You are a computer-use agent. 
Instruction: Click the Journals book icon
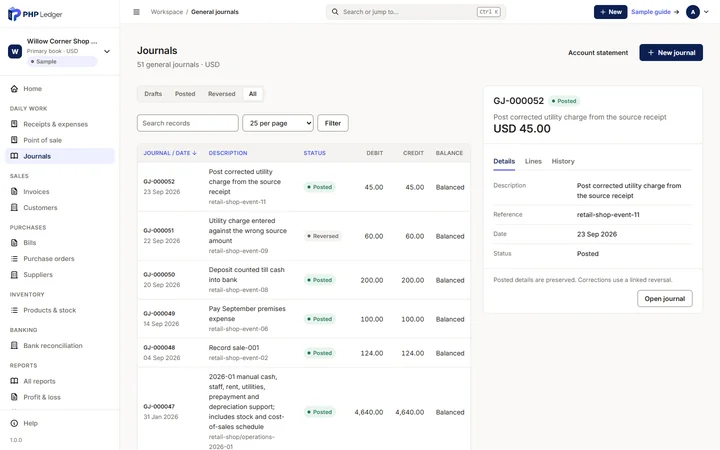[14, 156]
